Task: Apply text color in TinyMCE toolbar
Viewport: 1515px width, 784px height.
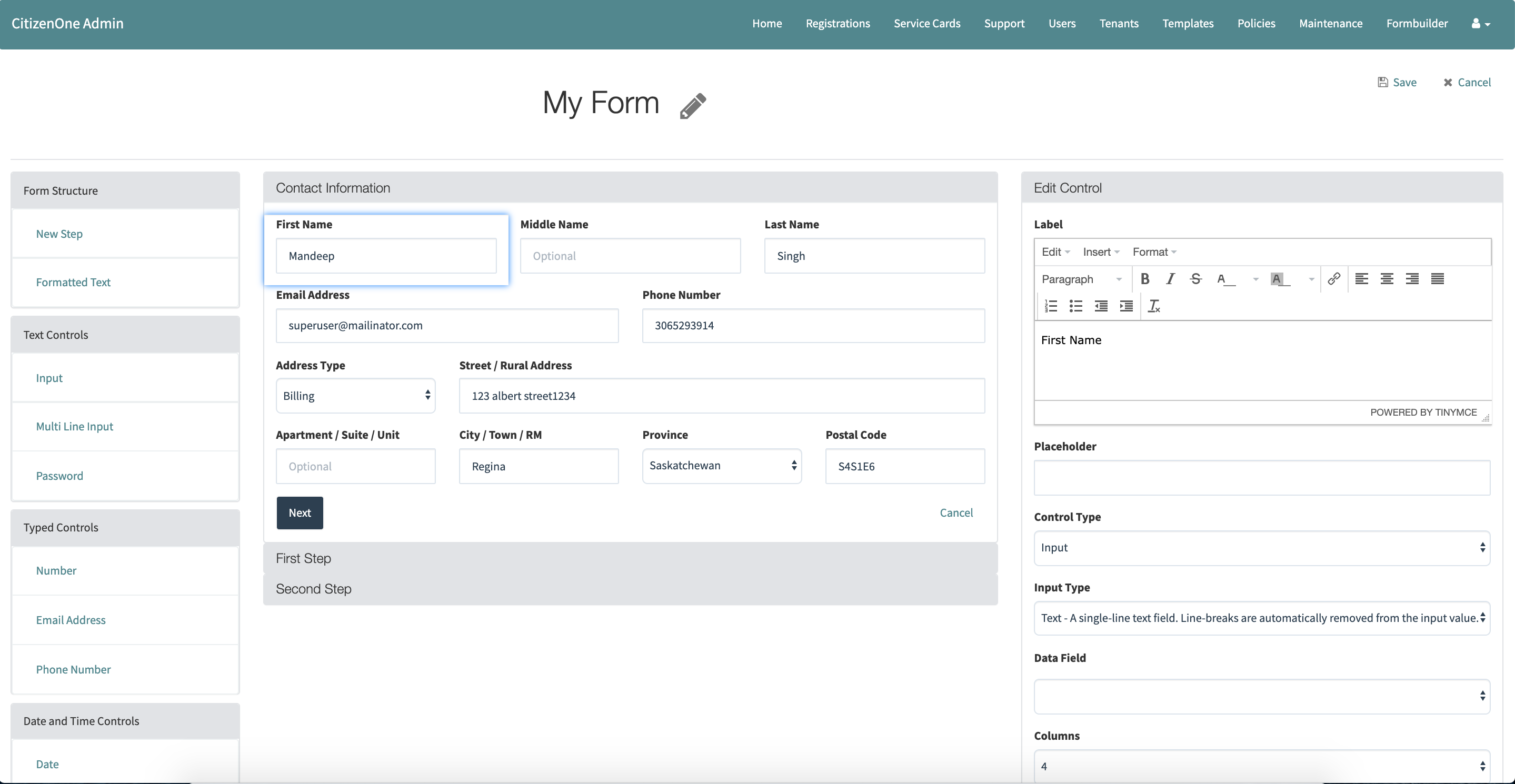Action: coord(1225,279)
